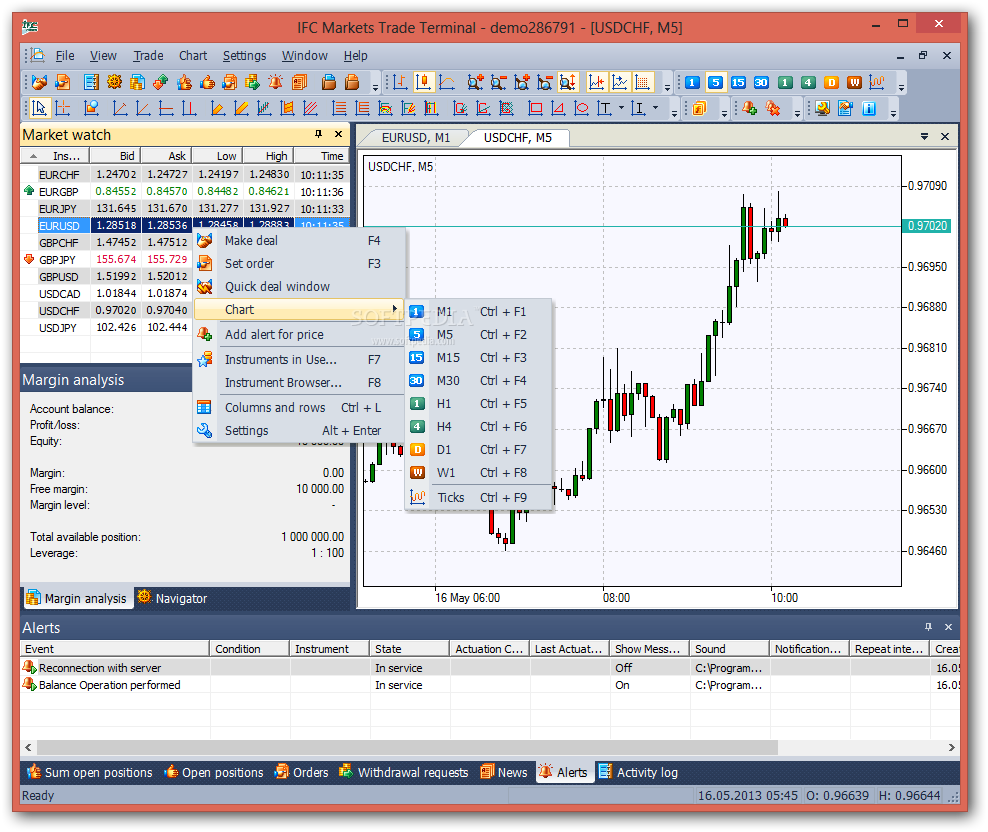Viewport: 988px width, 832px height.
Task: Toggle line chart type in toolbar
Action: [x=447, y=83]
